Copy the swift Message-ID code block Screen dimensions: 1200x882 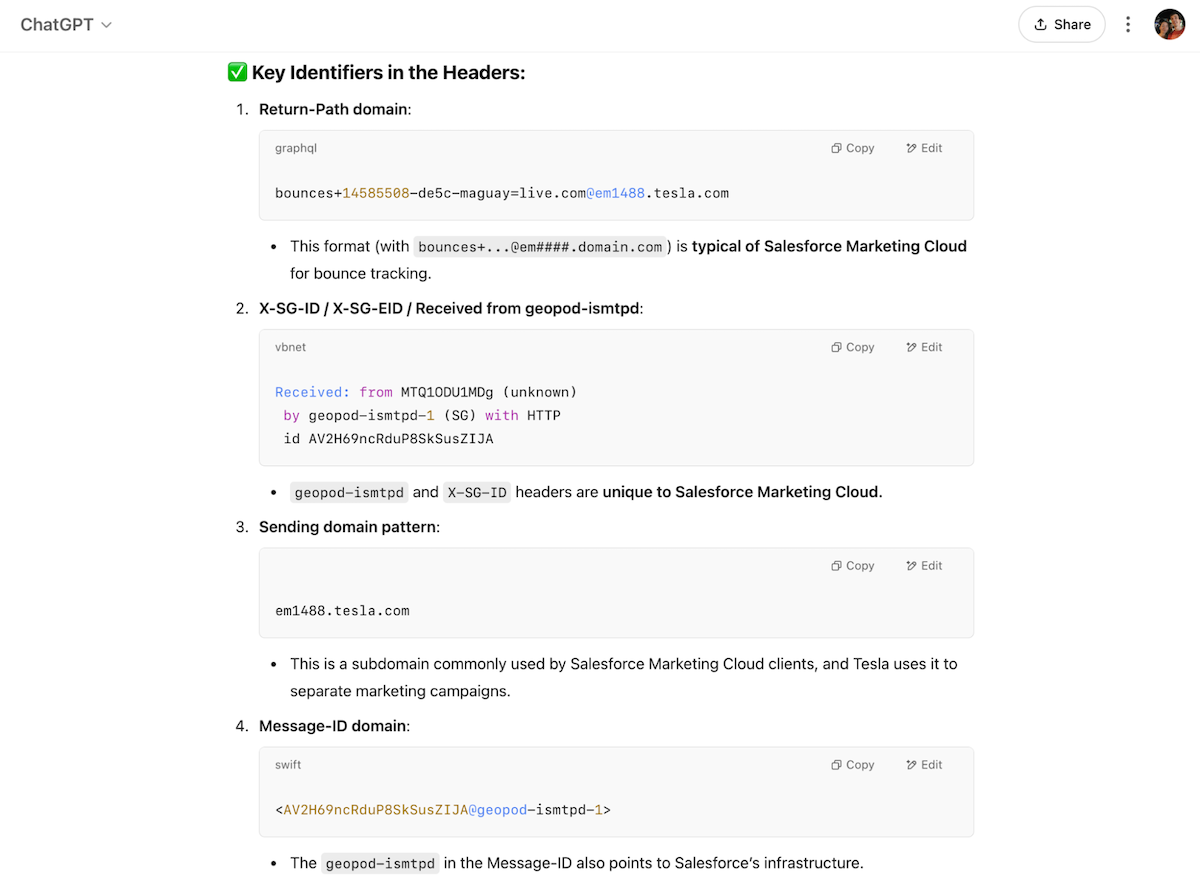coord(852,764)
